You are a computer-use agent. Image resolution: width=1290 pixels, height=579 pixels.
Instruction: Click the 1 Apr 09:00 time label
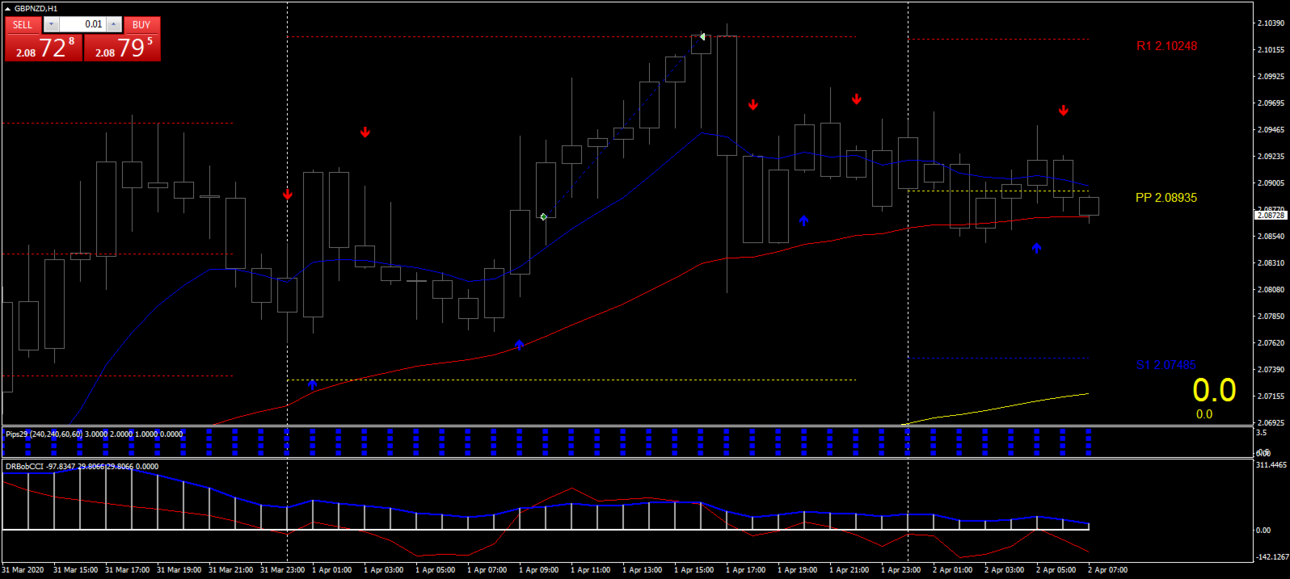pyautogui.click(x=540, y=570)
